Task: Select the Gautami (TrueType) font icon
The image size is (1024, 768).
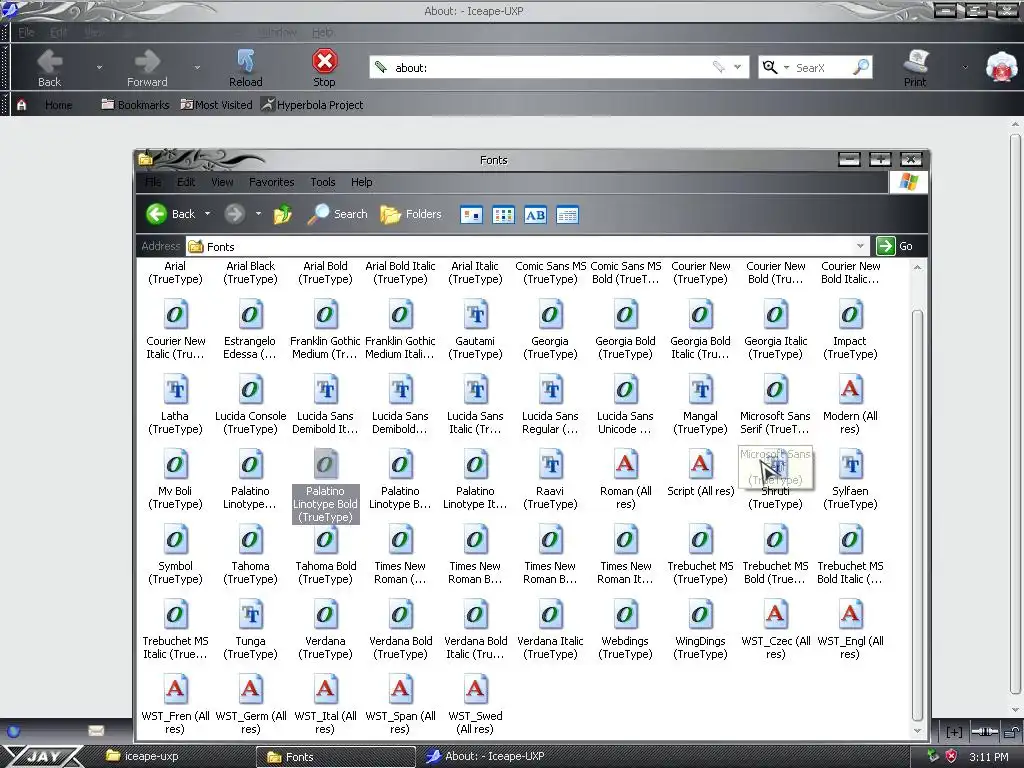Action: (x=475, y=315)
